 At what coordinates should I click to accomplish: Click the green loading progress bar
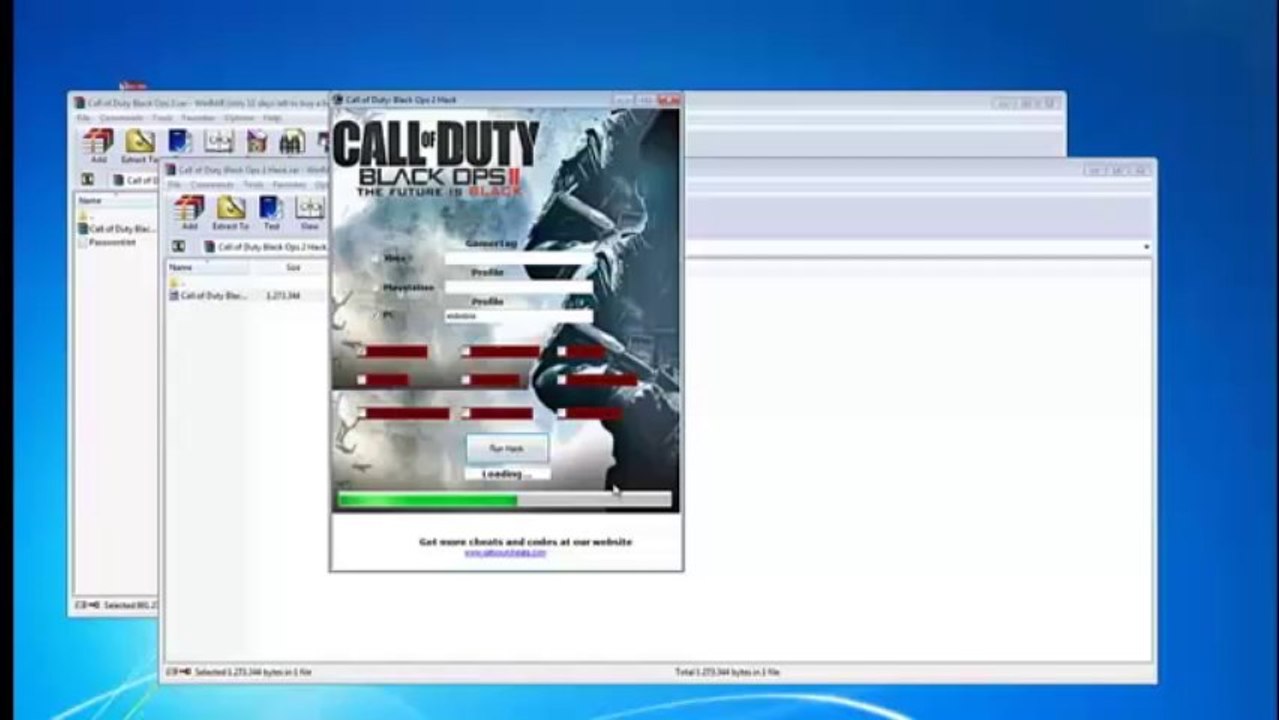point(505,499)
